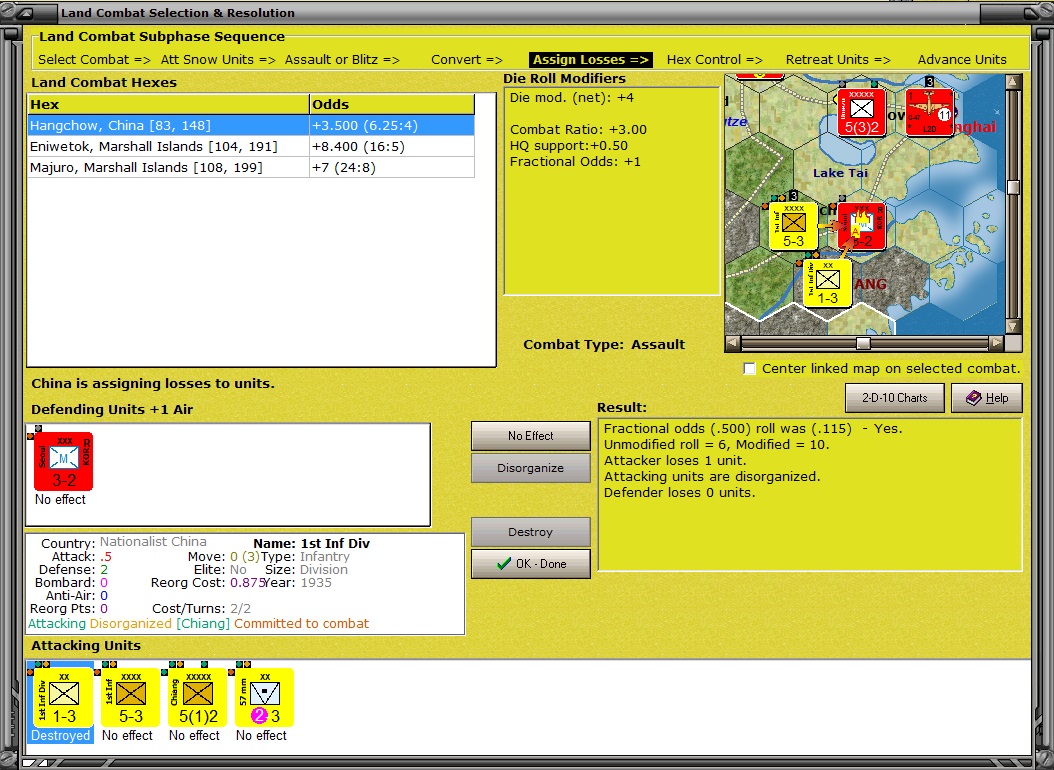Select the 57 mm artillery attacking unit
Viewport: 1054px width, 770px height.
click(x=264, y=697)
